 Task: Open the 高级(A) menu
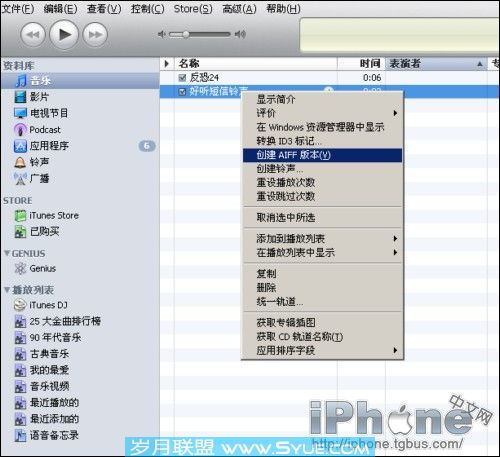239,9
